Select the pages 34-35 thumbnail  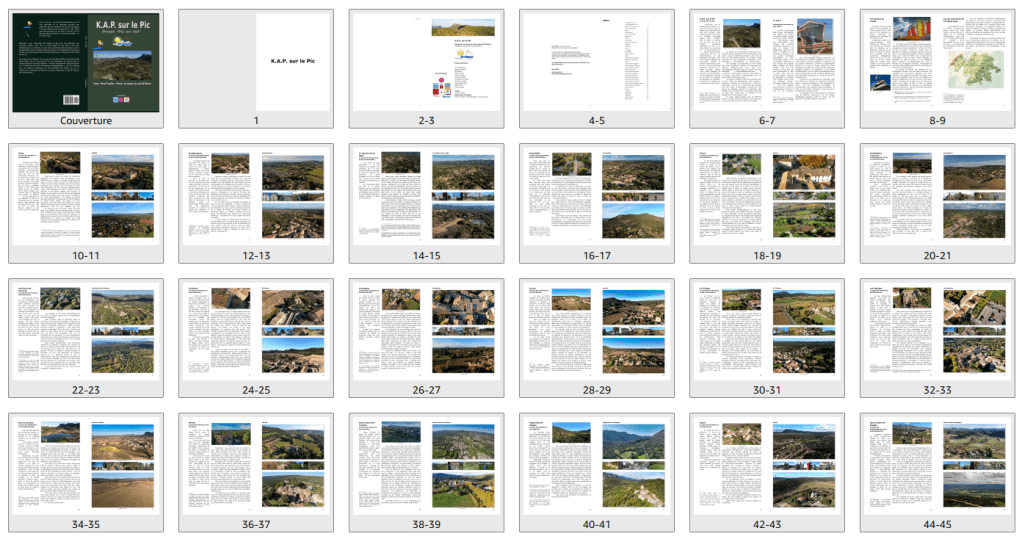pos(85,464)
